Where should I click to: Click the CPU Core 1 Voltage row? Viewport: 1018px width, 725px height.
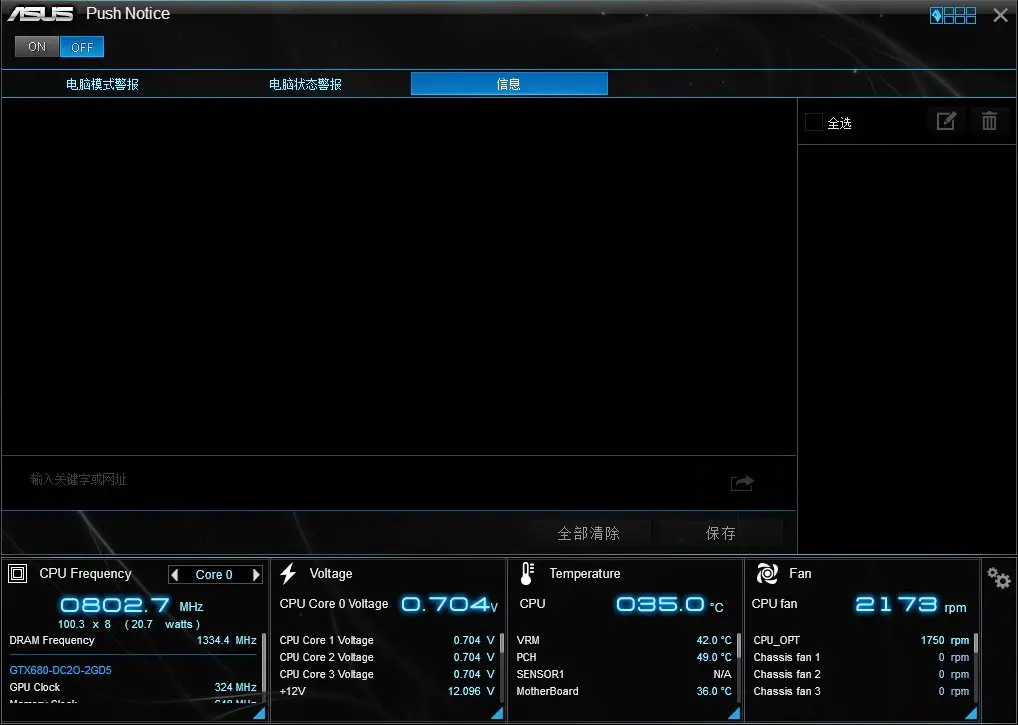[387, 641]
